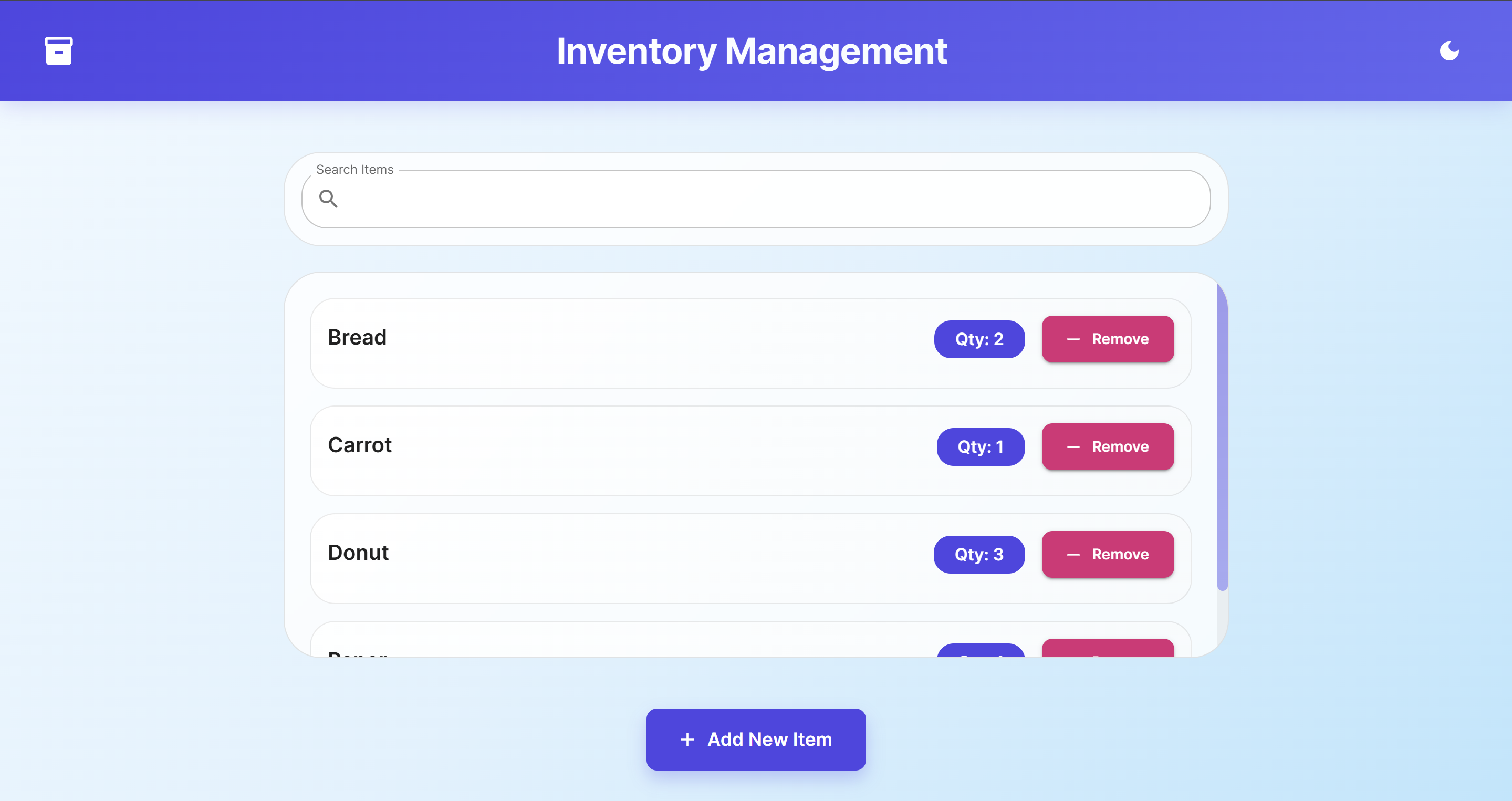Click the archive box icon in the header
The height and width of the screenshot is (801, 1512).
point(58,50)
